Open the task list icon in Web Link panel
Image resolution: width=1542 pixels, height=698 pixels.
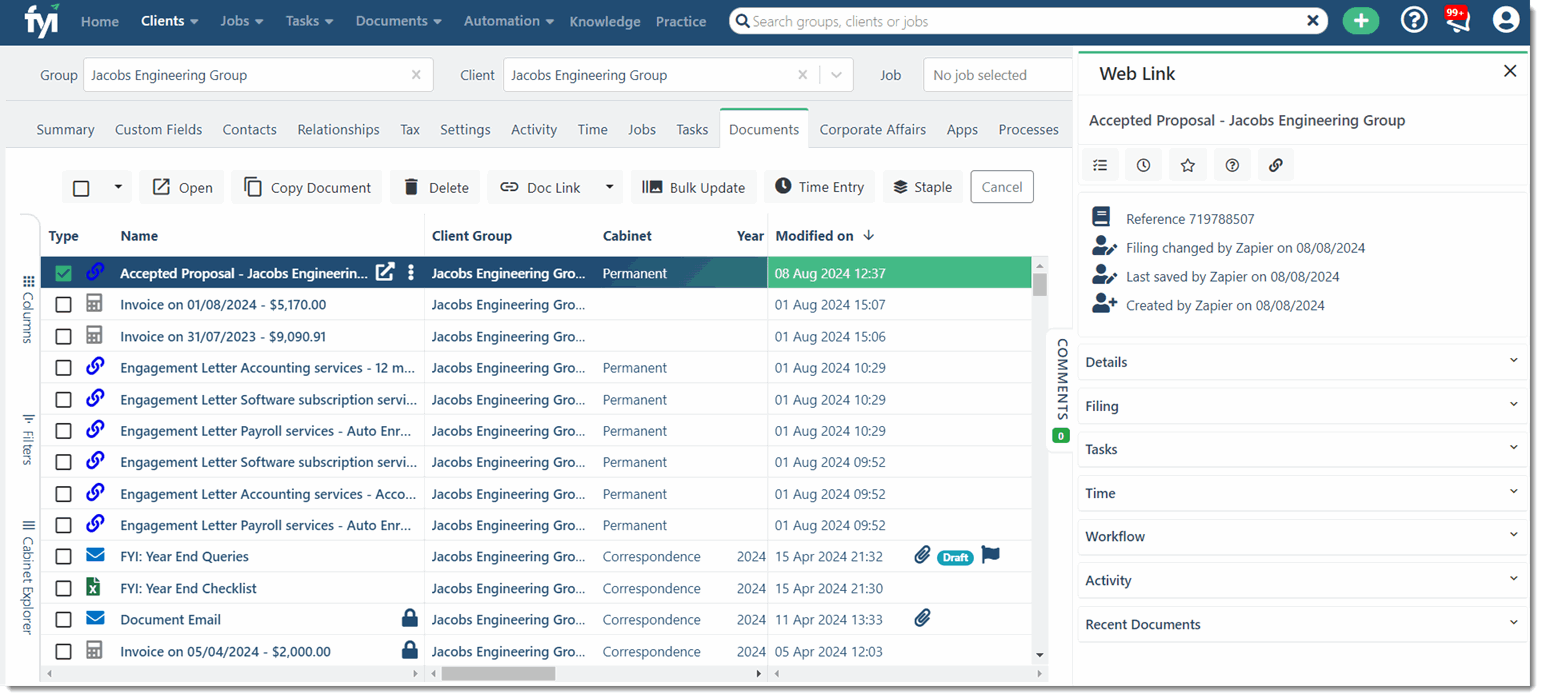(1100, 165)
